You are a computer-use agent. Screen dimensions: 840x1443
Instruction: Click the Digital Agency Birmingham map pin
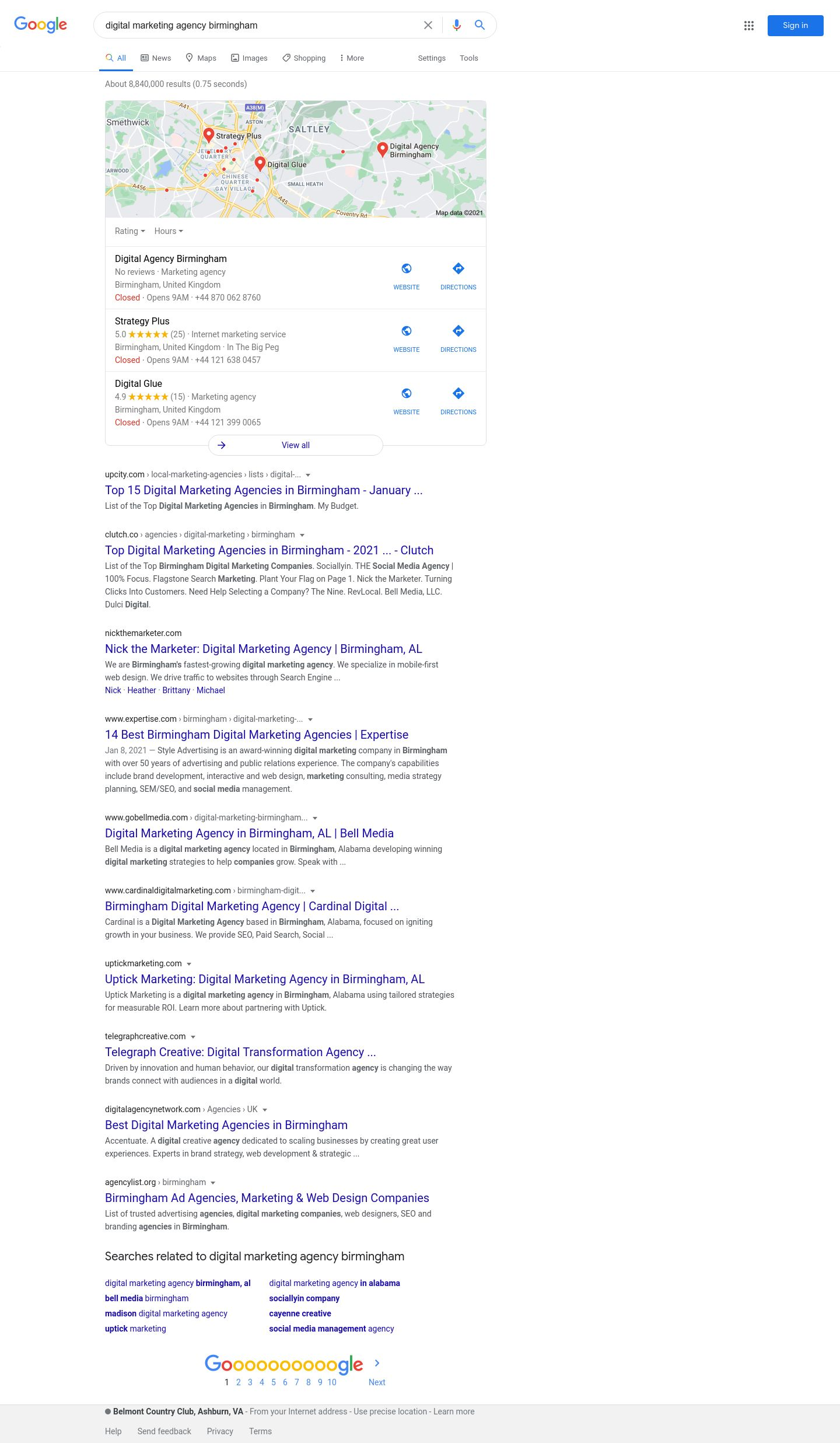[383, 150]
